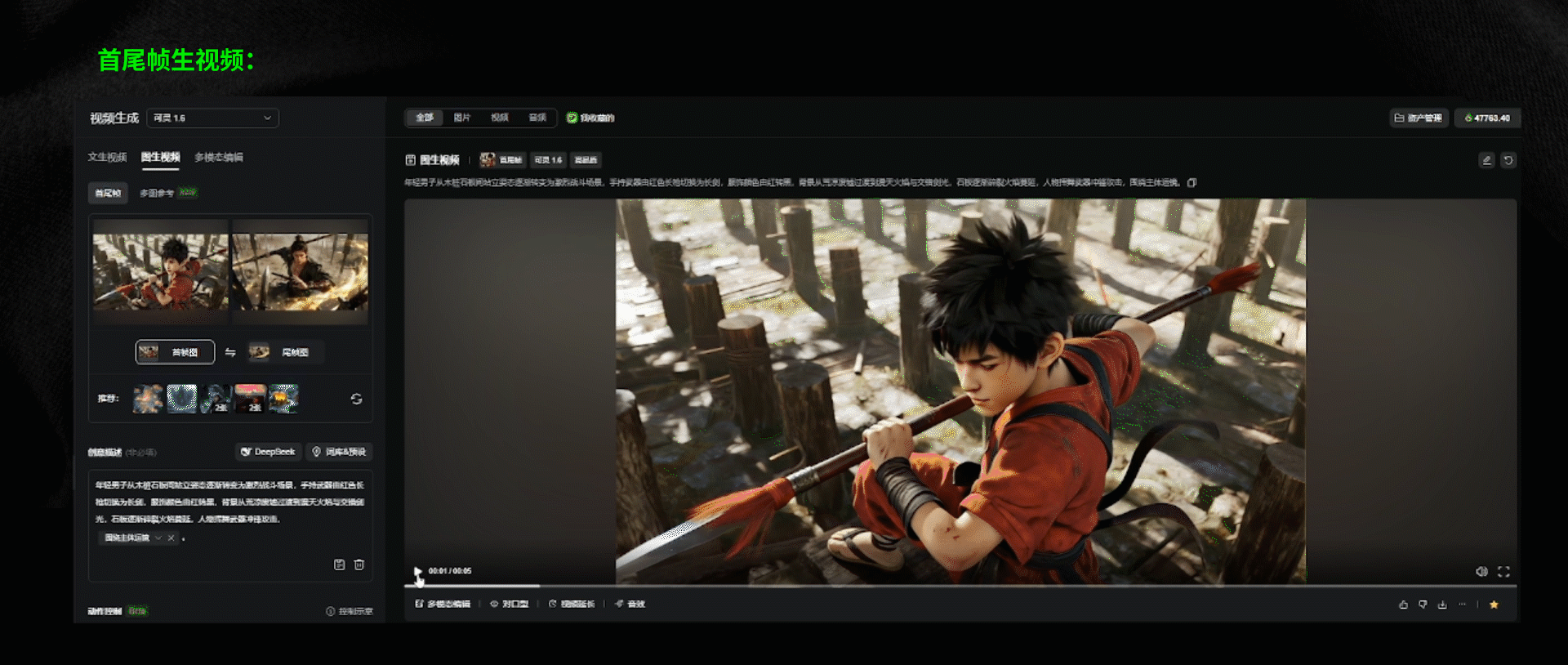Download the generated video
This screenshot has width=1568, height=665.
pos(1442,605)
